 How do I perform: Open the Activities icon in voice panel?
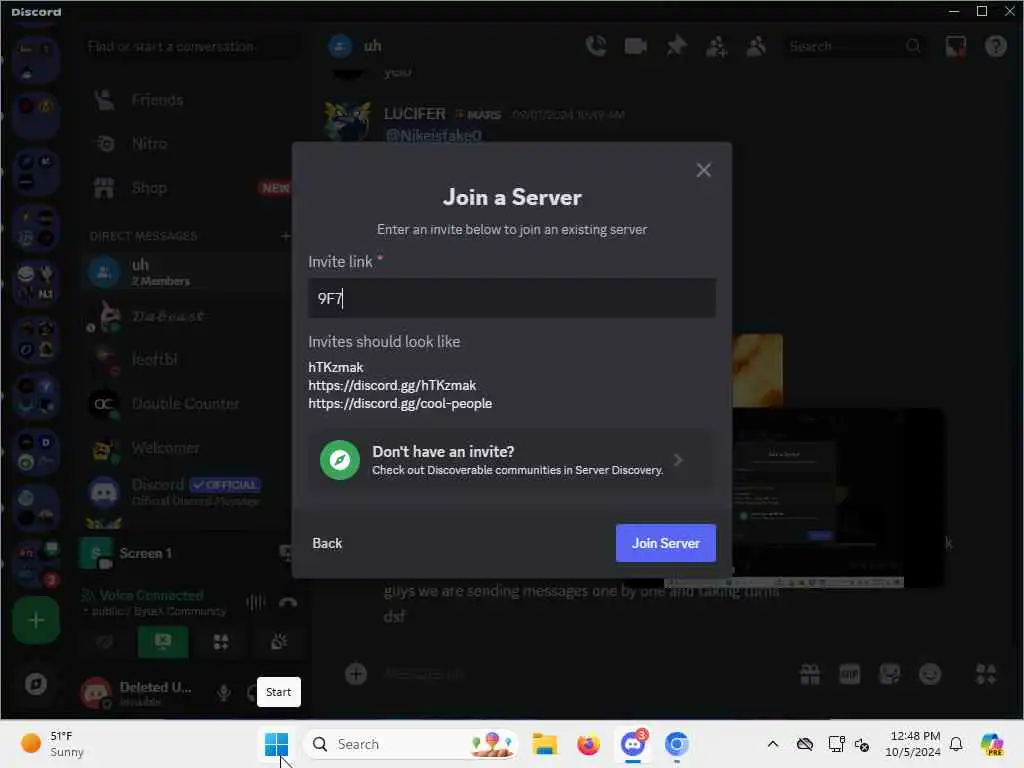pos(221,642)
